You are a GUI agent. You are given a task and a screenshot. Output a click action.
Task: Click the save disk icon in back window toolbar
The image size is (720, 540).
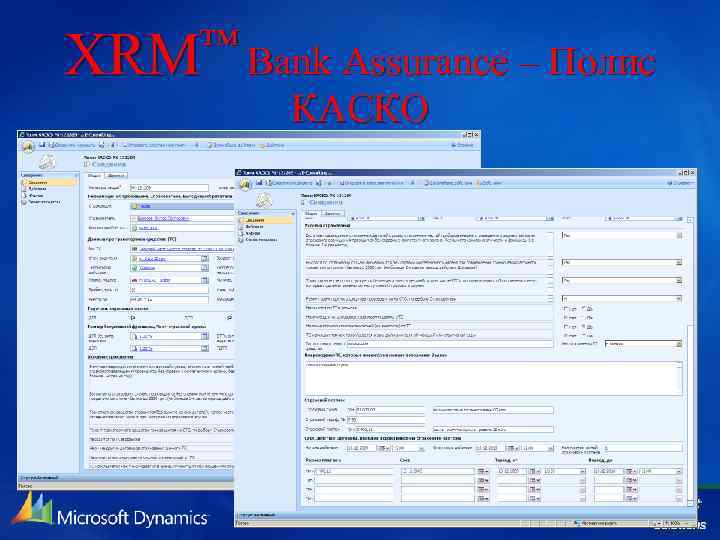tap(42, 145)
